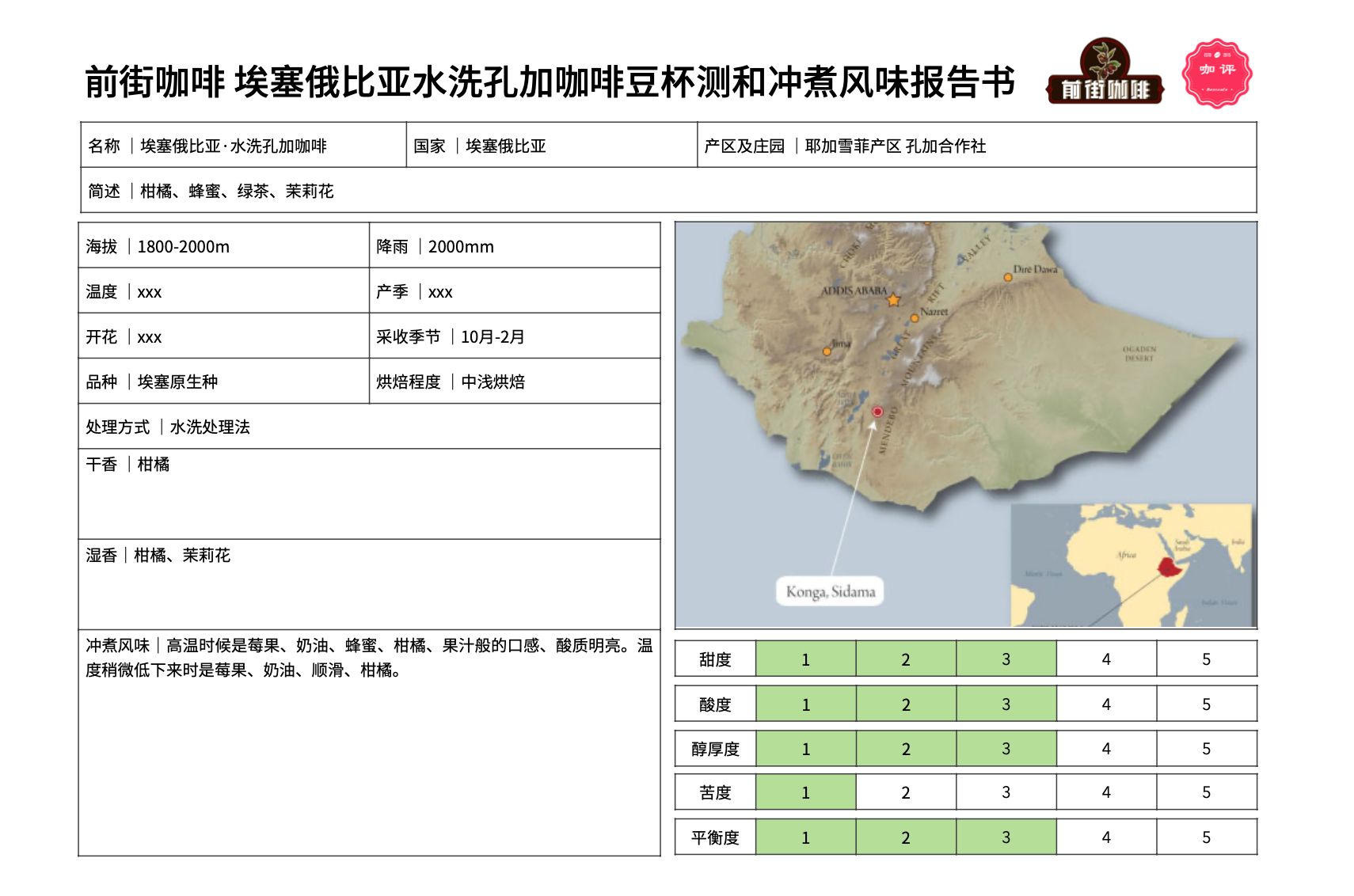Click the 温度 xxx placeholder cell
Viewport: 1354px width, 896px height.
coord(223,291)
